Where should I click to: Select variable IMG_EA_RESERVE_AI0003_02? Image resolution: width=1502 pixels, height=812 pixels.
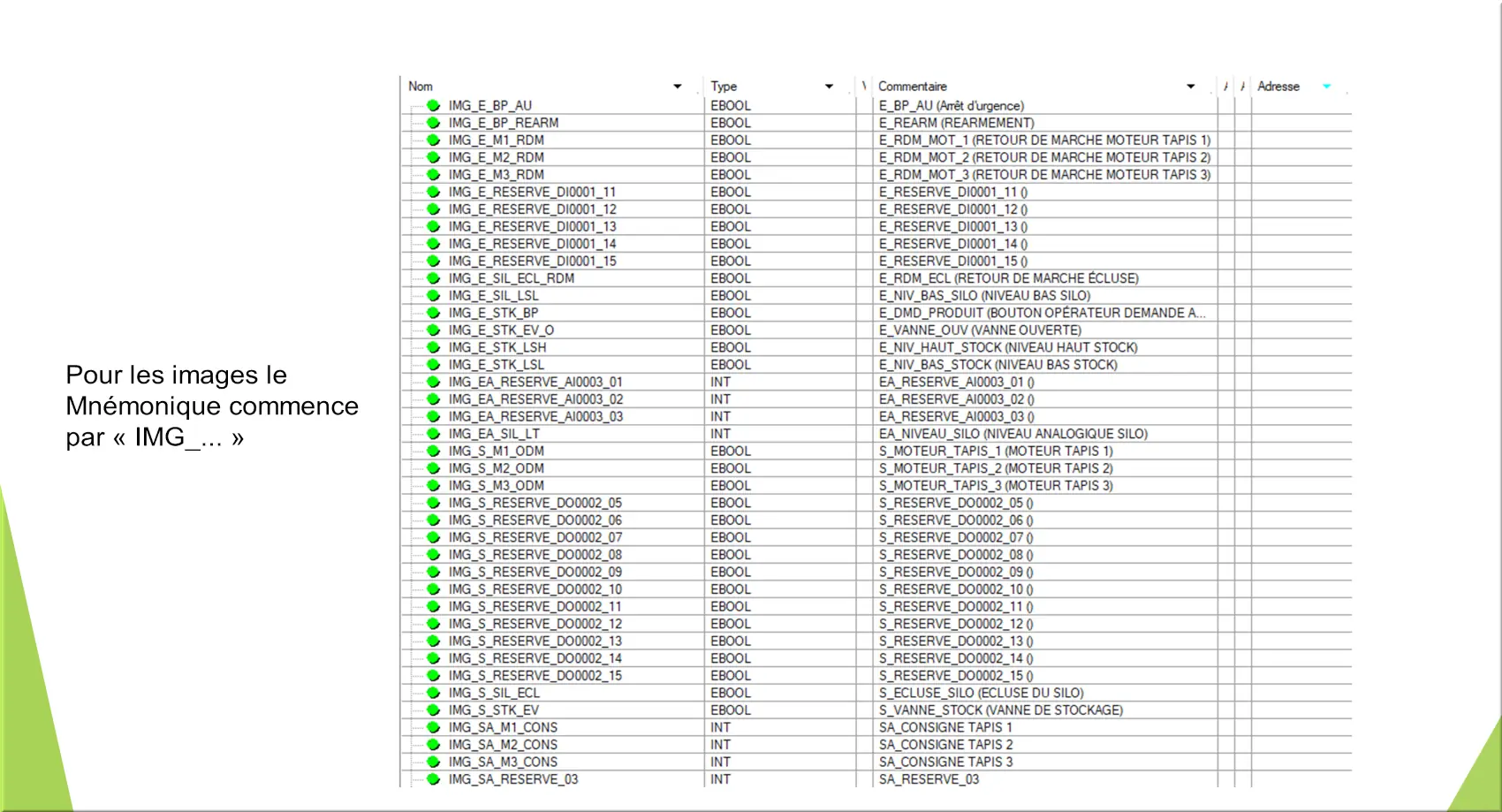tap(535, 399)
